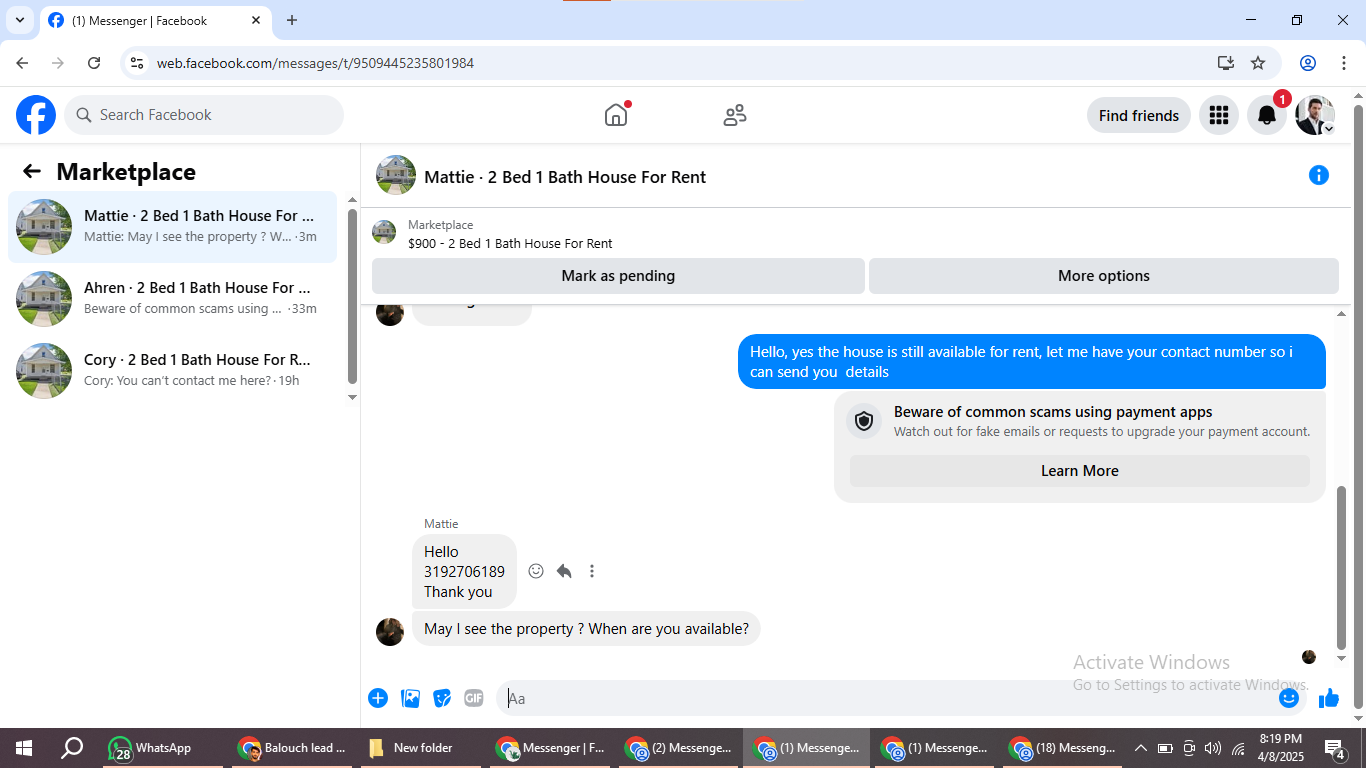Switch to (2) Messenger taskbar window
Screen dimensions: 1366x768
(680, 748)
